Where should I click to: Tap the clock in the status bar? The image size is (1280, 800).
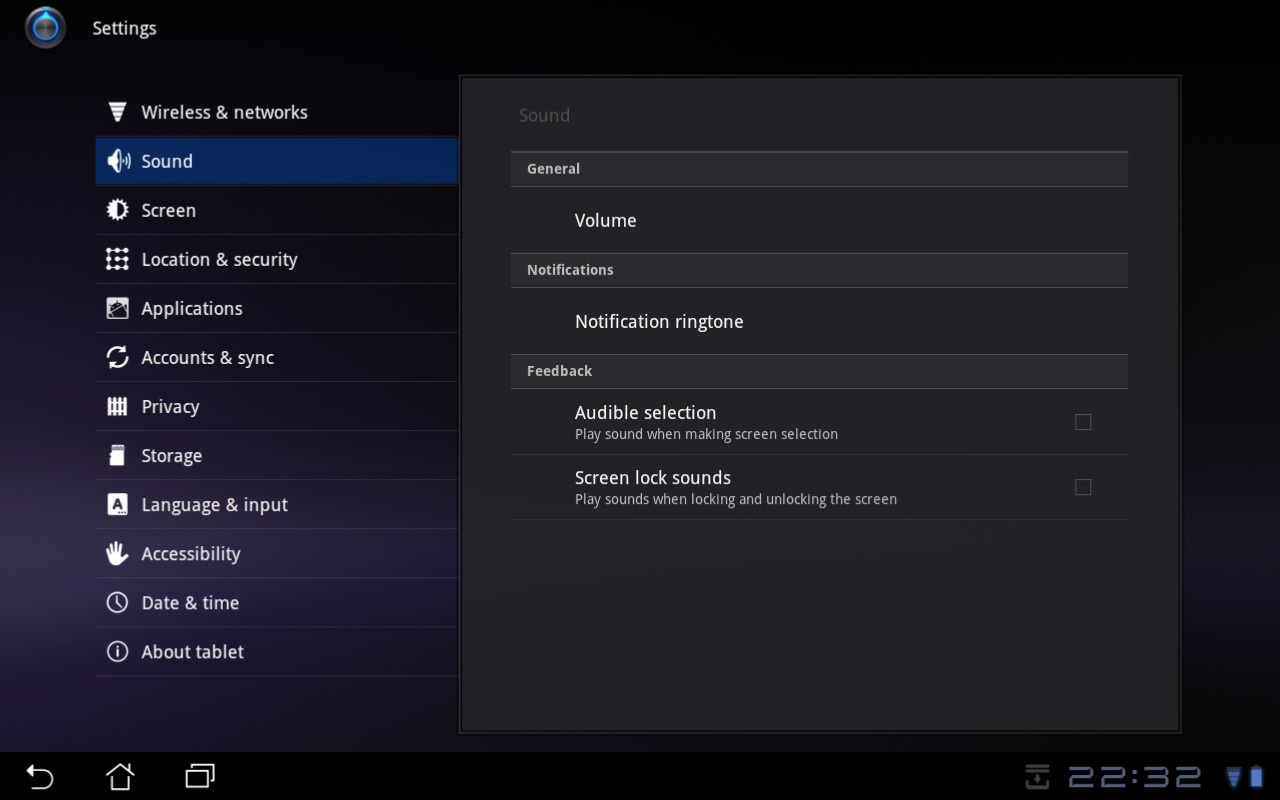point(1134,776)
